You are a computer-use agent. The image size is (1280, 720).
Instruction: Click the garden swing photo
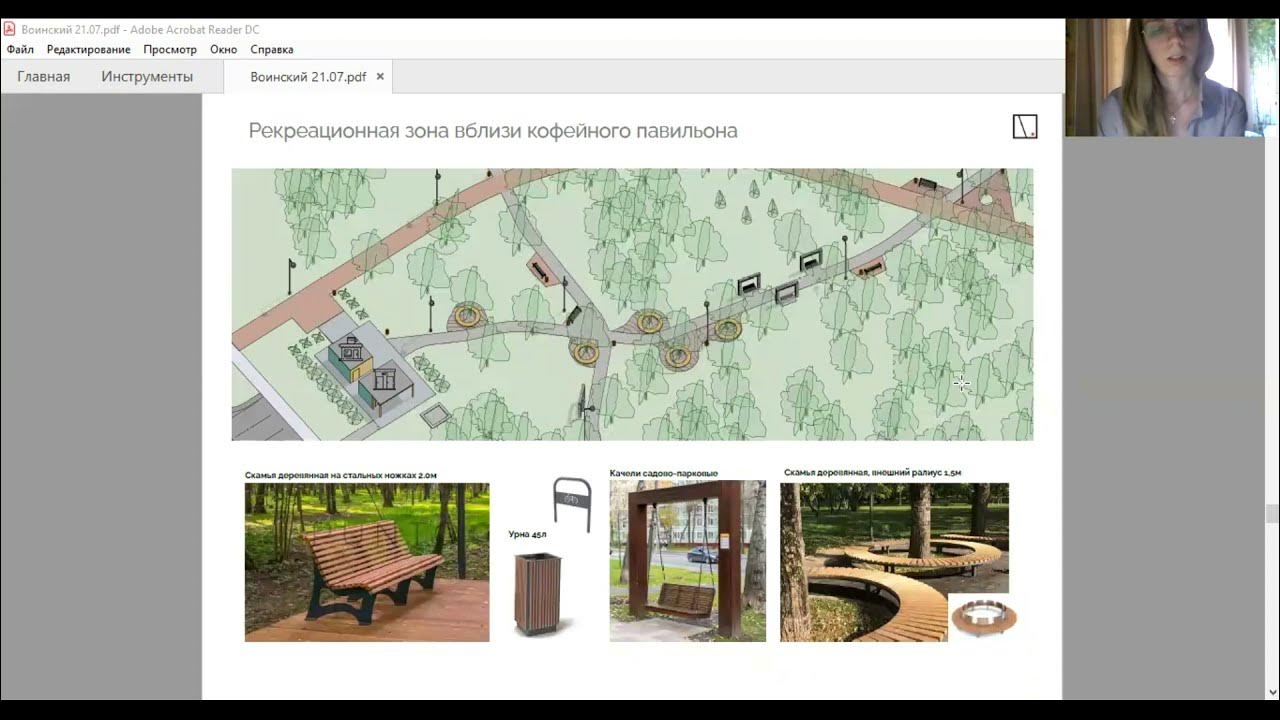point(688,561)
